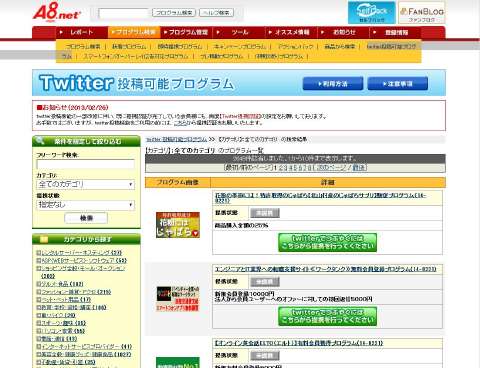Open オンライン英会話 program title link
The width and height of the screenshot is (480, 368).
[299, 343]
